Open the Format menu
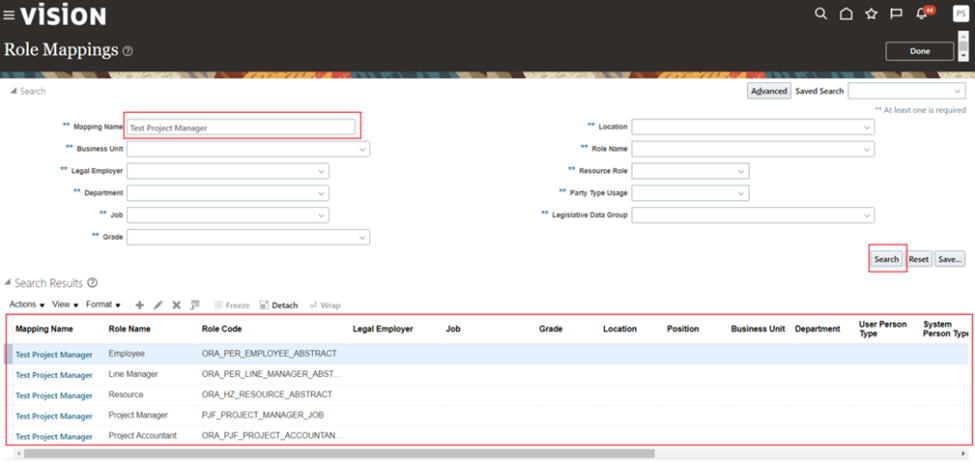 [x=103, y=305]
